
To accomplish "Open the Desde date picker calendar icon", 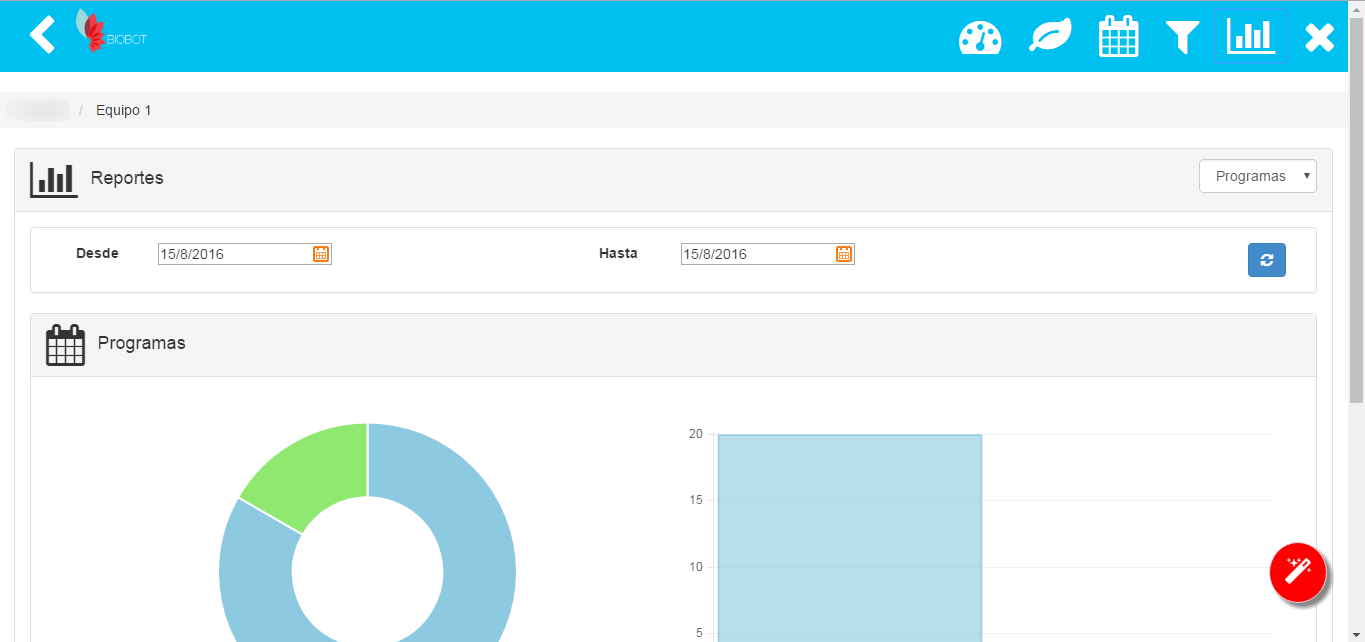I will coord(321,254).
